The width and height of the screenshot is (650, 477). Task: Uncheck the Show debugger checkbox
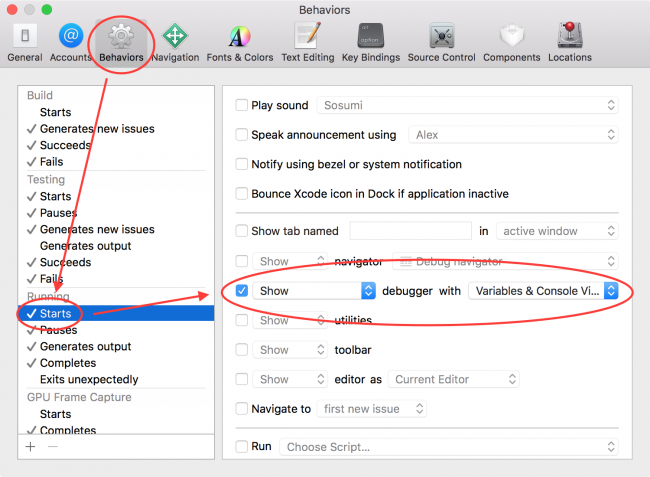tap(241, 291)
